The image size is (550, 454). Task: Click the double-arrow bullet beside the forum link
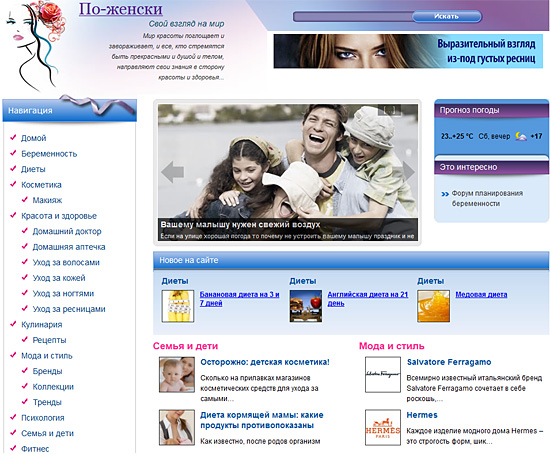(445, 194)
